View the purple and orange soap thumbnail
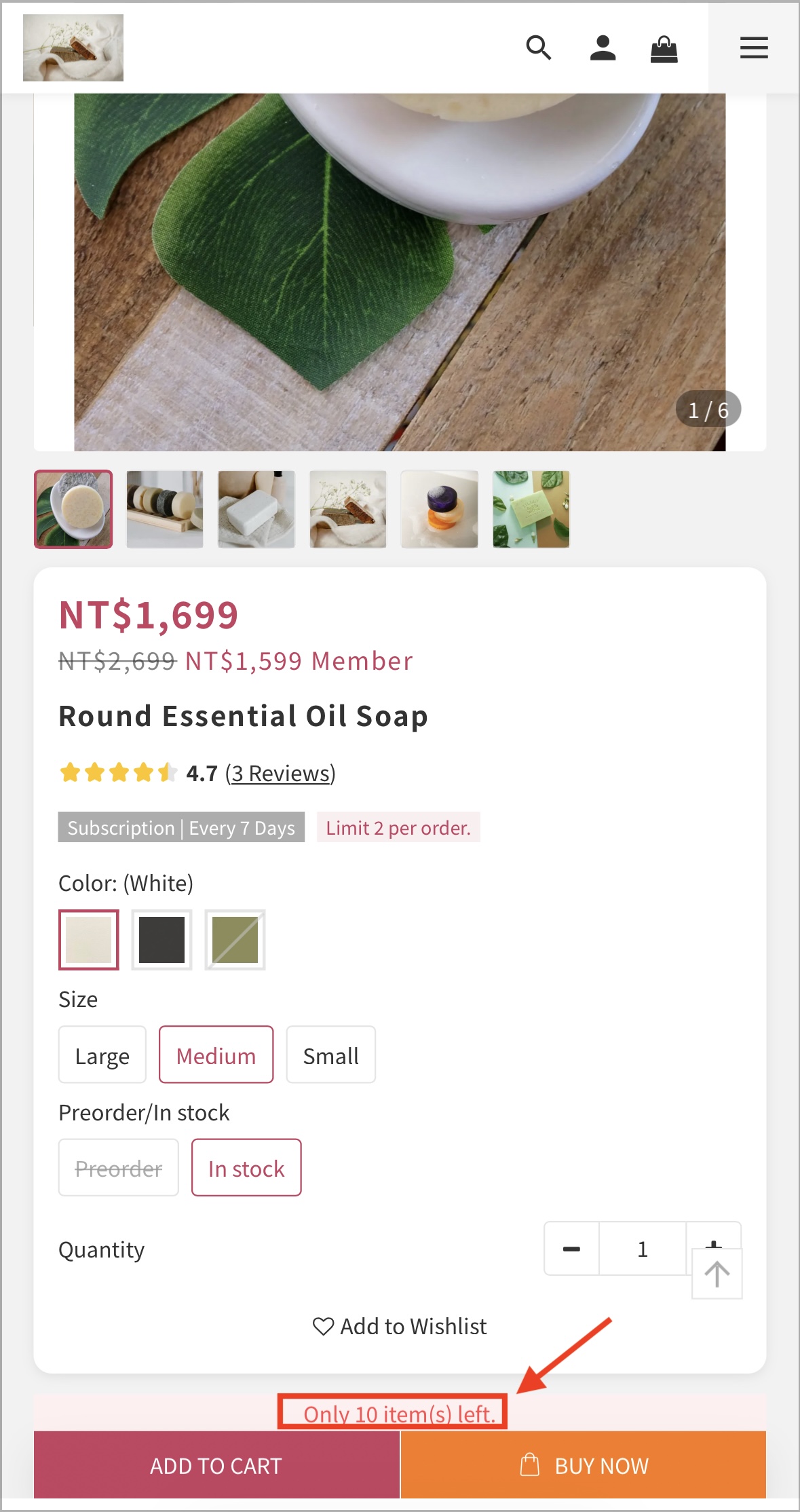Viewport: 800px width, 1512px height. (440, 509)
